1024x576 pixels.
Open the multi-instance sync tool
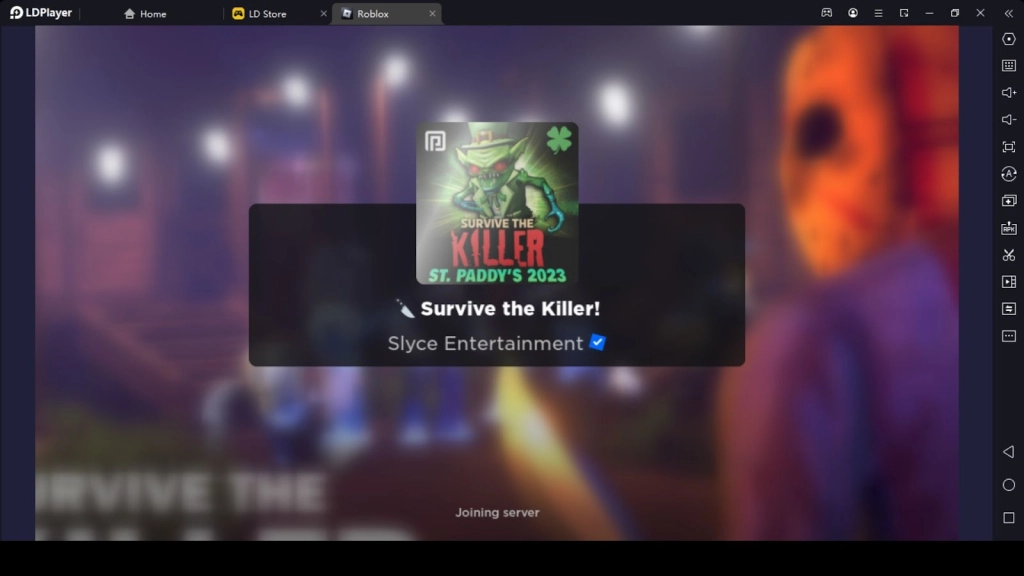coord(1008,200)
